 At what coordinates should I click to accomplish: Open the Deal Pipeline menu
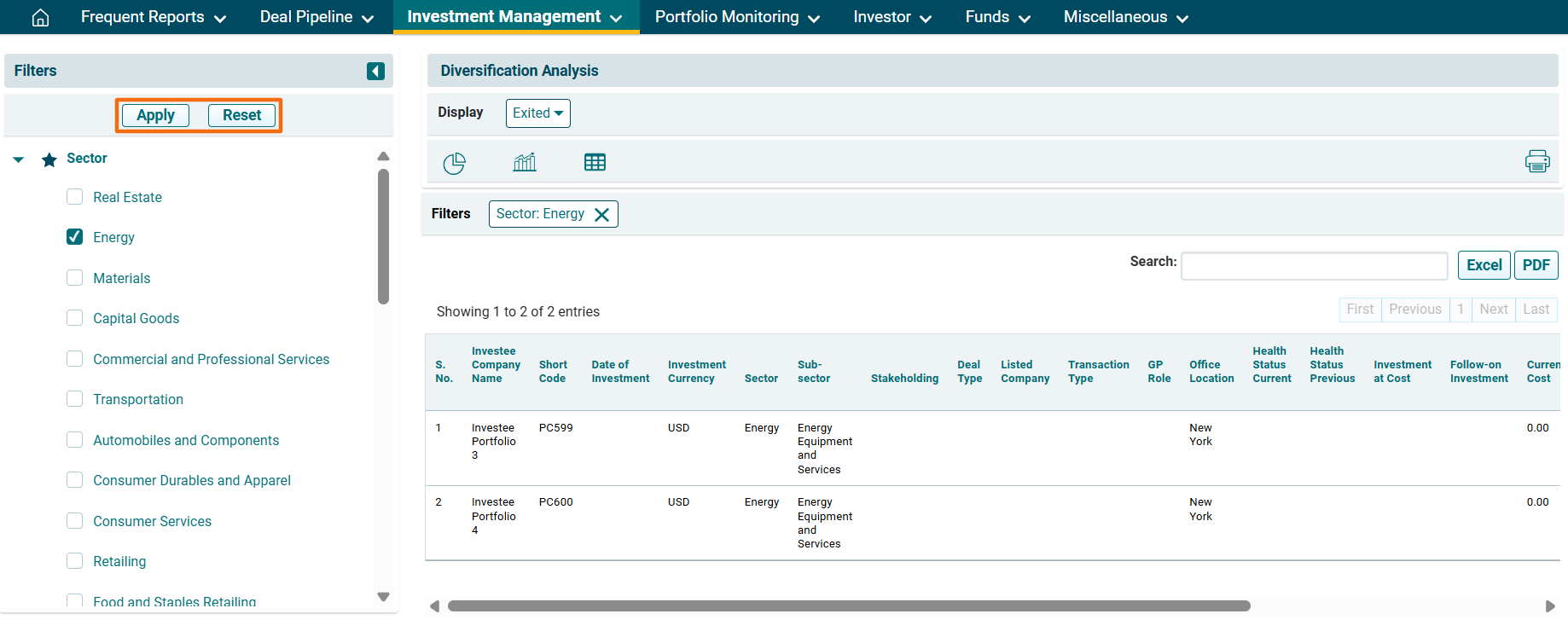pos(317,17)
